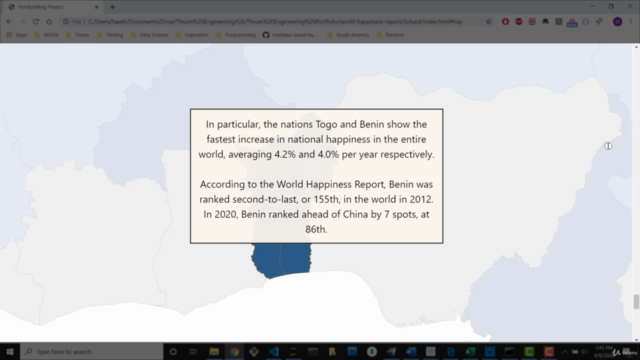Click the browser Back arrow
This screenshot has width=640, height=360.
pyautogui.click(x=9, y=22)
